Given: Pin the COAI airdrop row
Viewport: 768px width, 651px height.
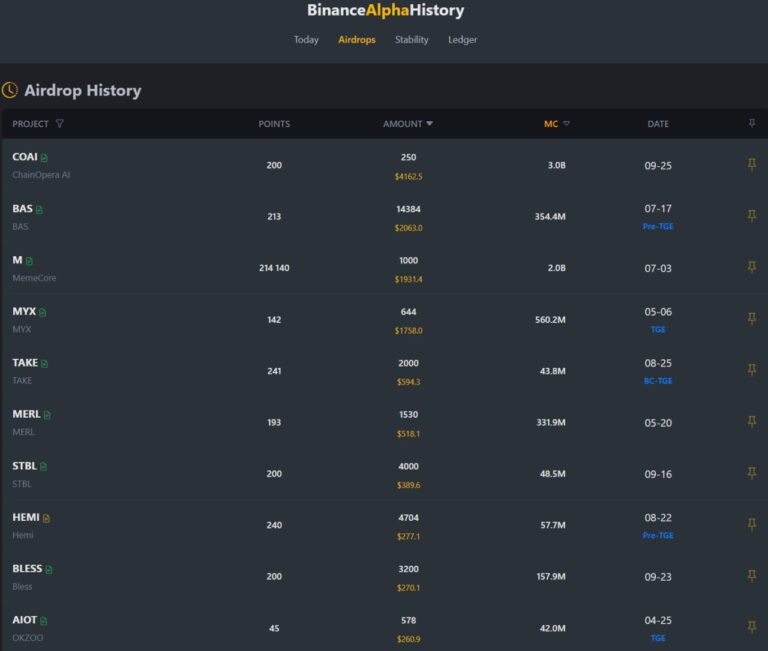Looking at the screenshot, I should pyautogui.click(x=752, y=165).
